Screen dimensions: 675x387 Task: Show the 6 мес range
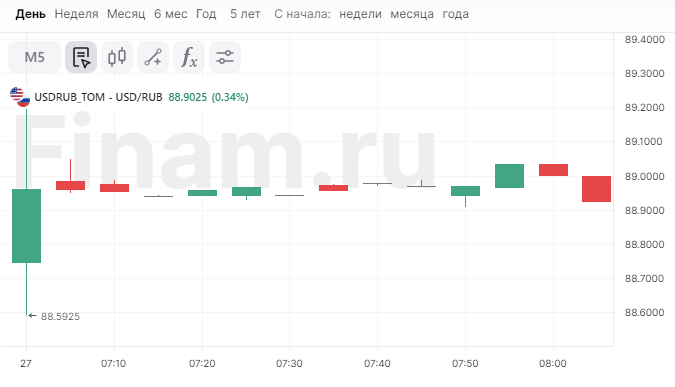click(170, 14)
